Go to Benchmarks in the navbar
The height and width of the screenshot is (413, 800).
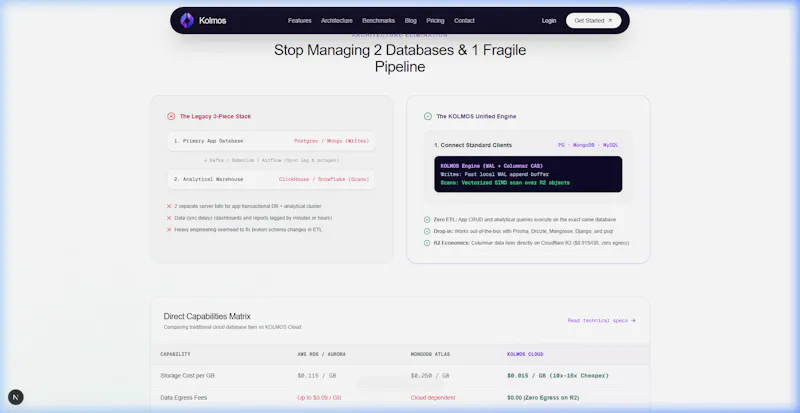point(379,21)
